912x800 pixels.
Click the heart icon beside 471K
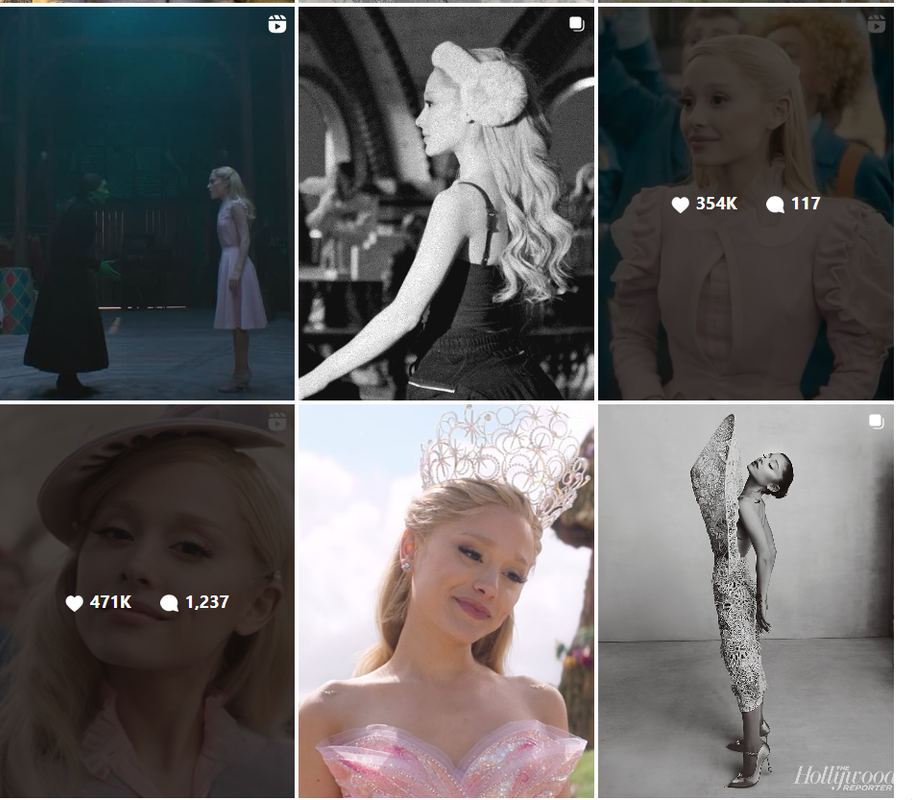point(74,603)
